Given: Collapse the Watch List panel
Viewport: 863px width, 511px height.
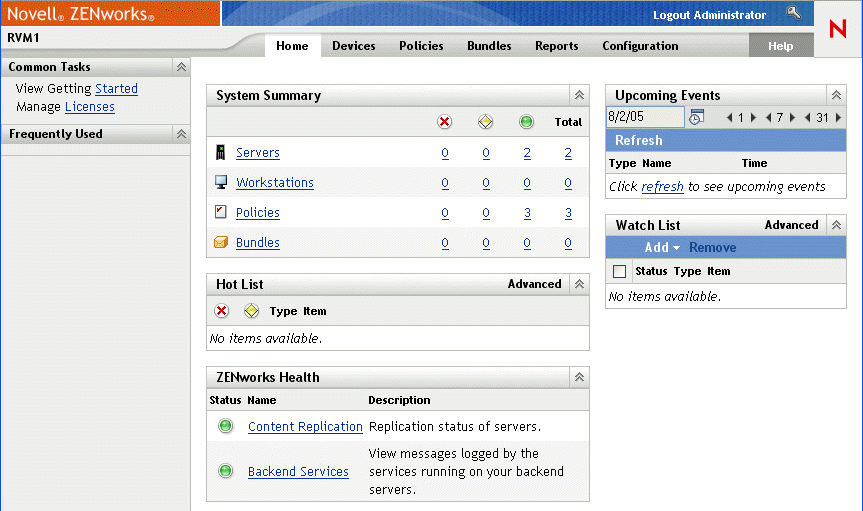Looking at the screenshot, I should click(x=836, y=225).
